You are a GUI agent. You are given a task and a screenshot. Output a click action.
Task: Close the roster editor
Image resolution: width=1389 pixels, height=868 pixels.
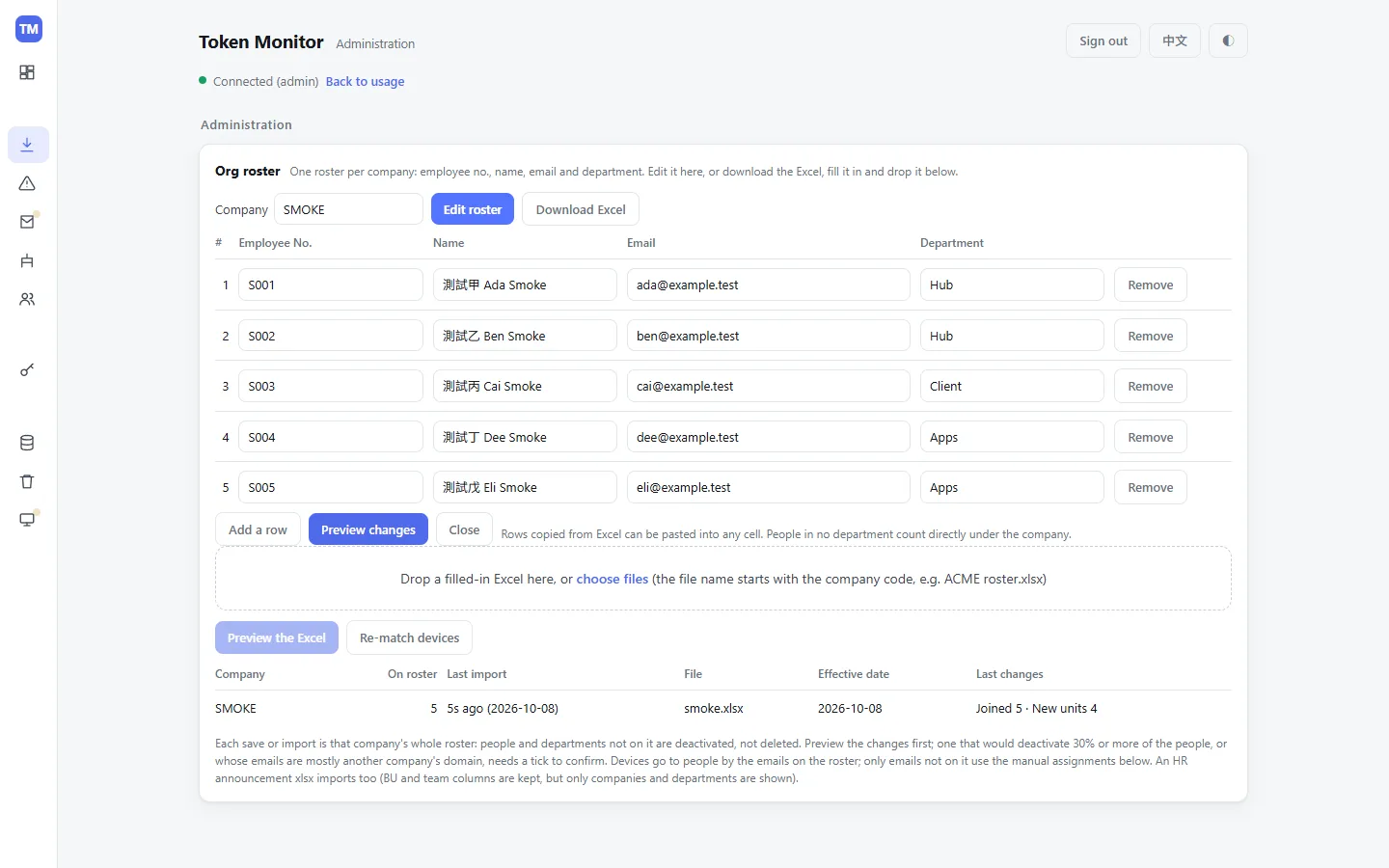point(464,529)
